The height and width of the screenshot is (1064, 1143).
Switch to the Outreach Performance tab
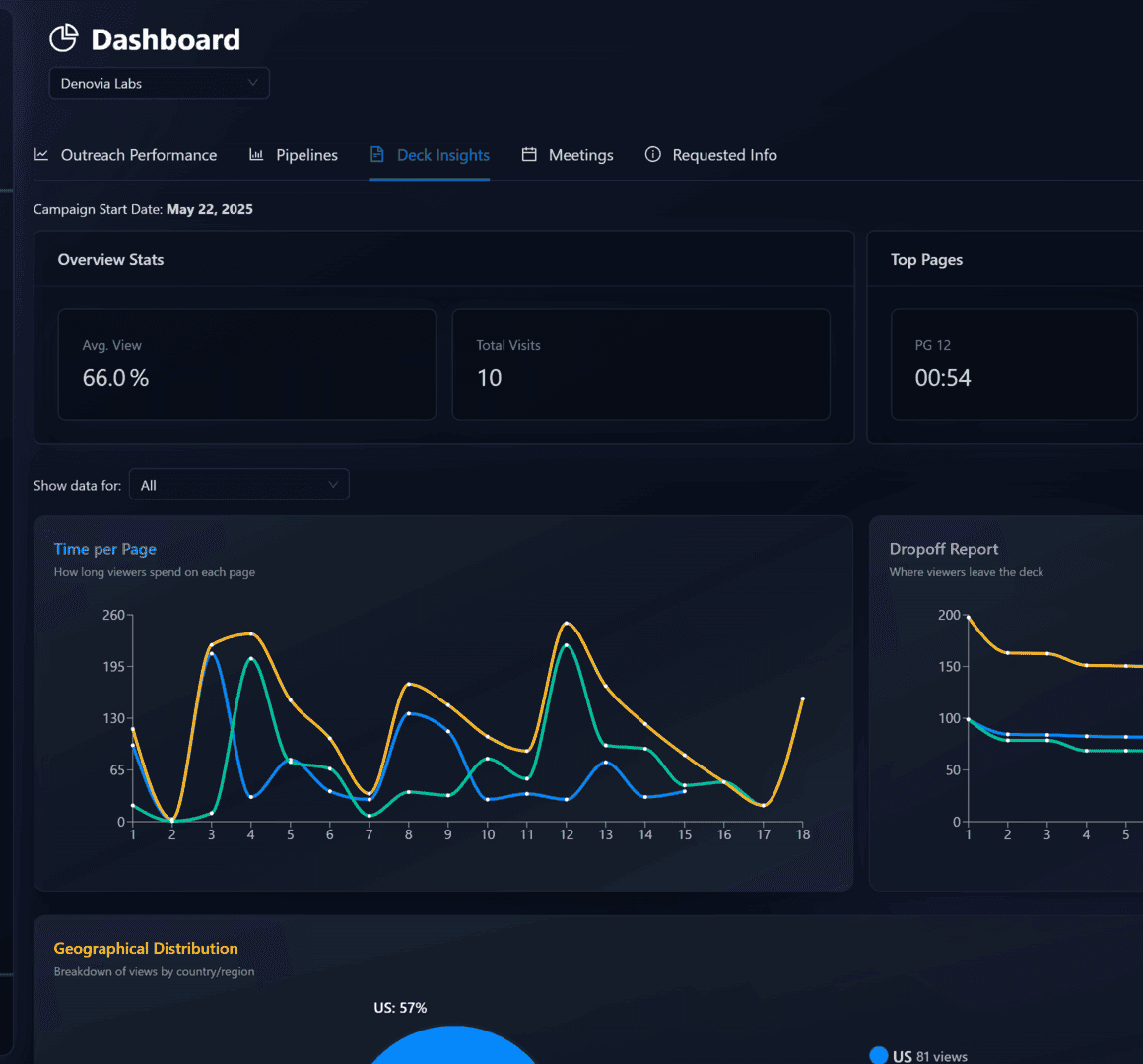pyautogui.click(x=125, y=155)
